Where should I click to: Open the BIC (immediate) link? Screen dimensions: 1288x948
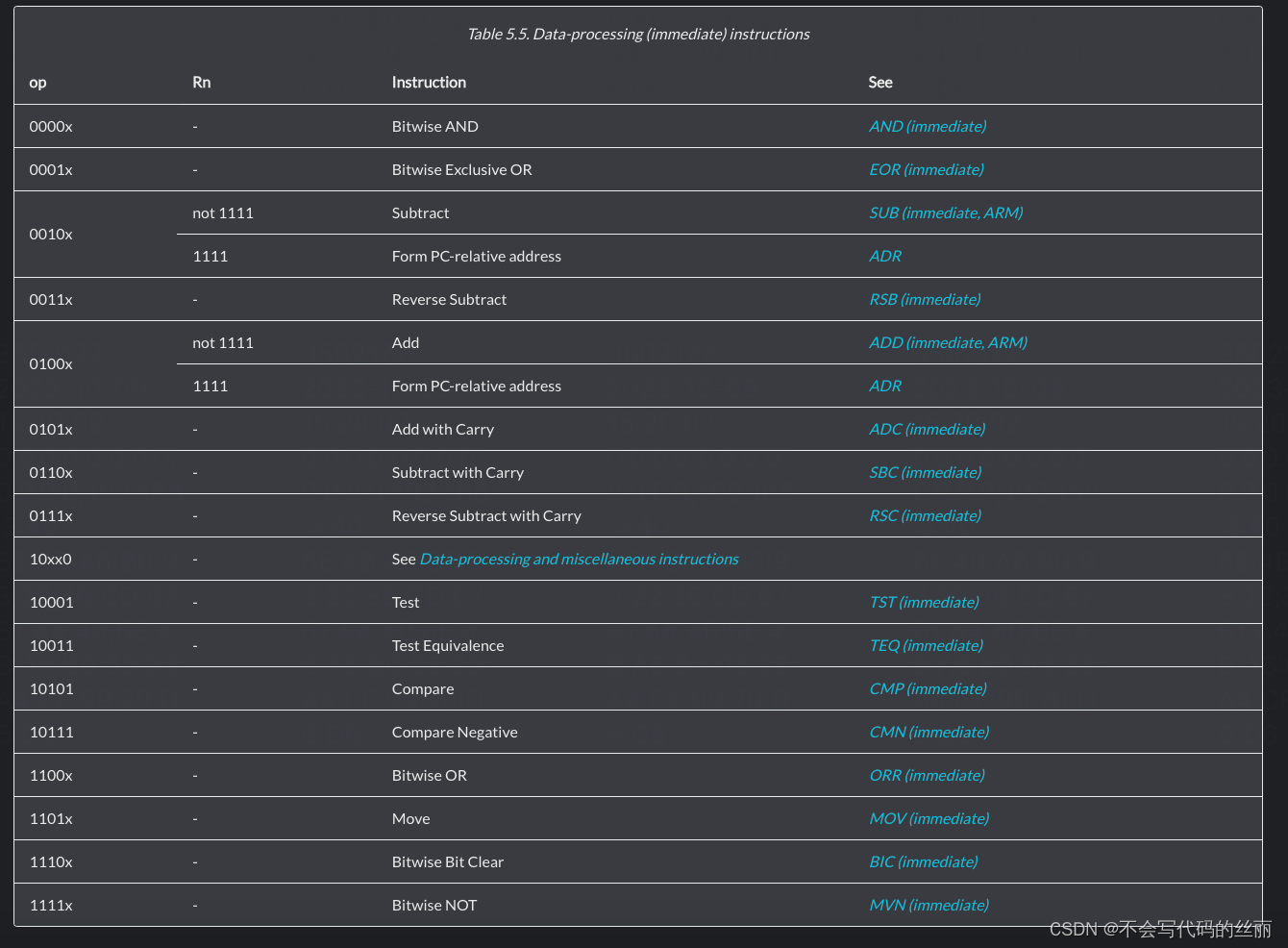(924, 861)
